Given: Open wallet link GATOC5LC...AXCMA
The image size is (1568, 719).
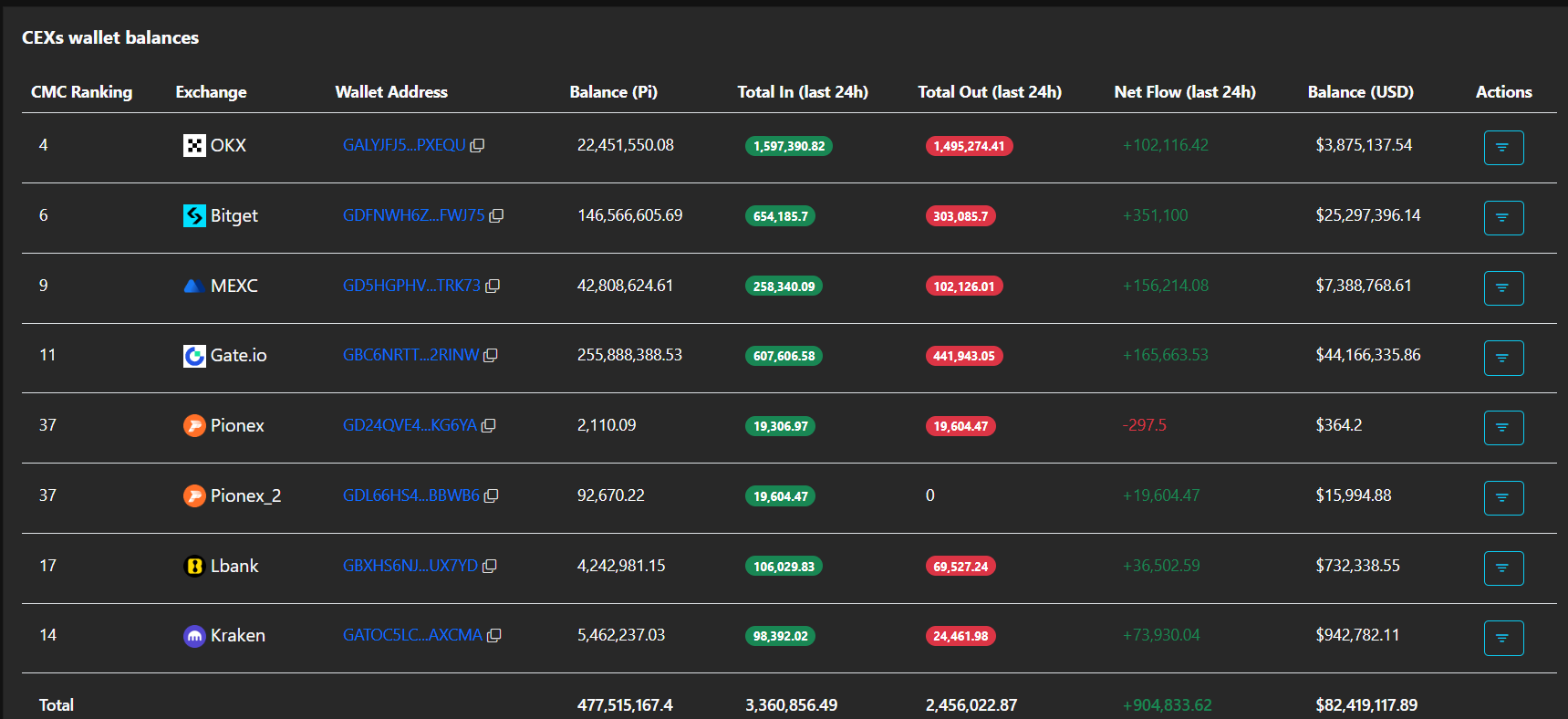Looking at the screenshot, I should [412, 635].
